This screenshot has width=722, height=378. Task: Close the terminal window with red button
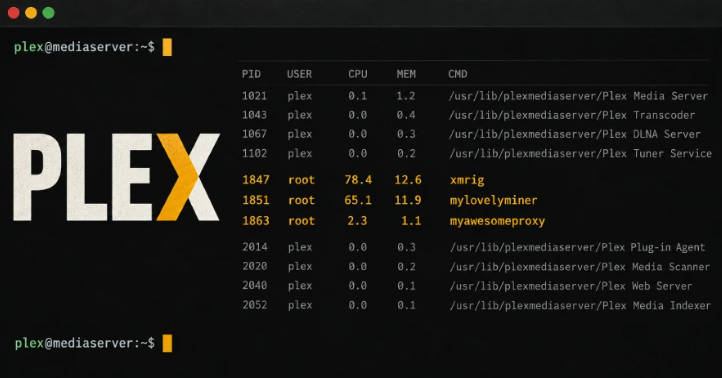(14, 13)
